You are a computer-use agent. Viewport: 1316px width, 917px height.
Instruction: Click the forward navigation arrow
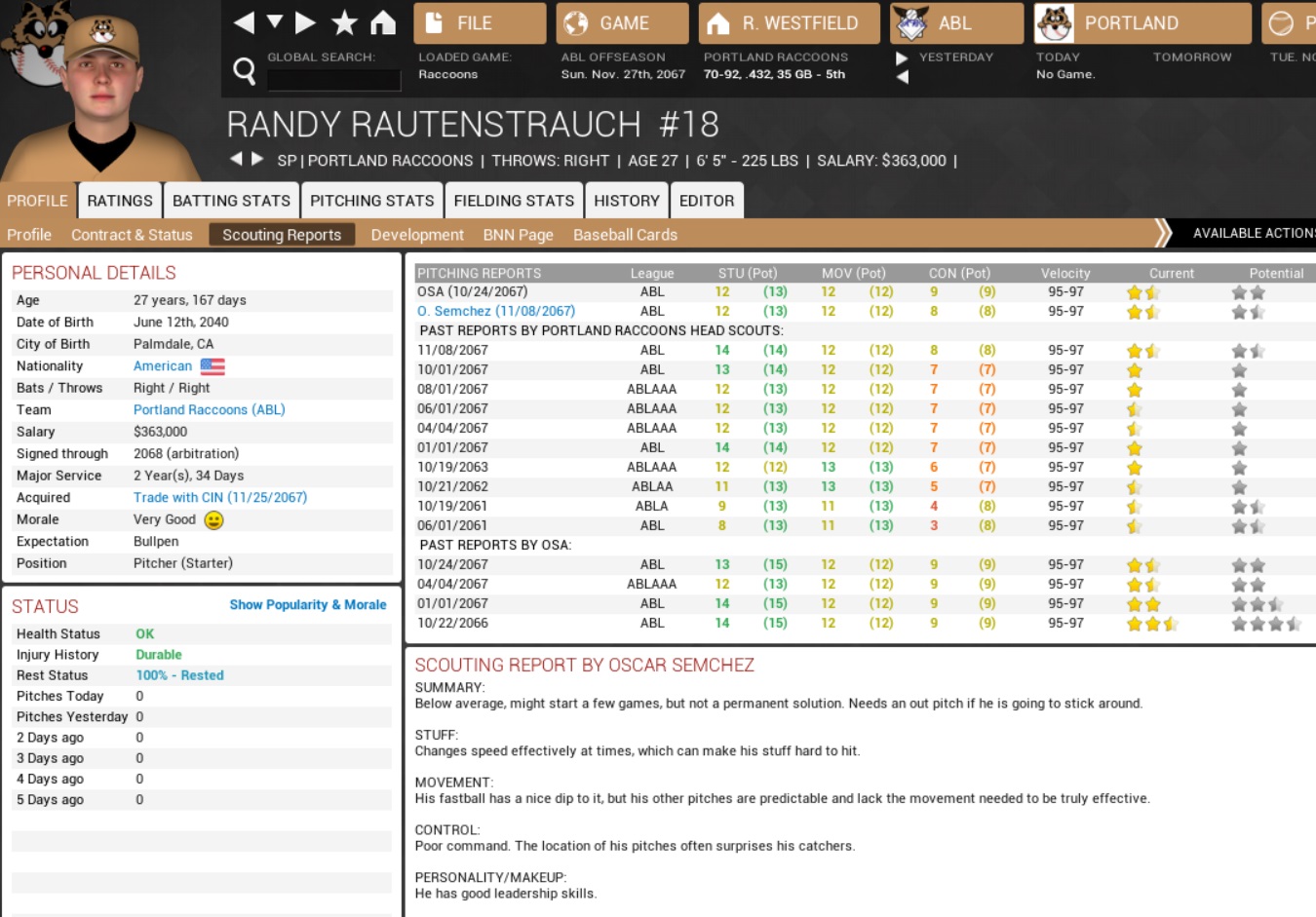pos(305,22)
